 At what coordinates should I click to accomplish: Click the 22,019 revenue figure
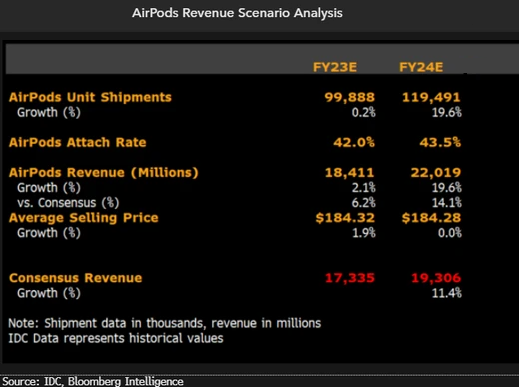(x=436, y=173)
